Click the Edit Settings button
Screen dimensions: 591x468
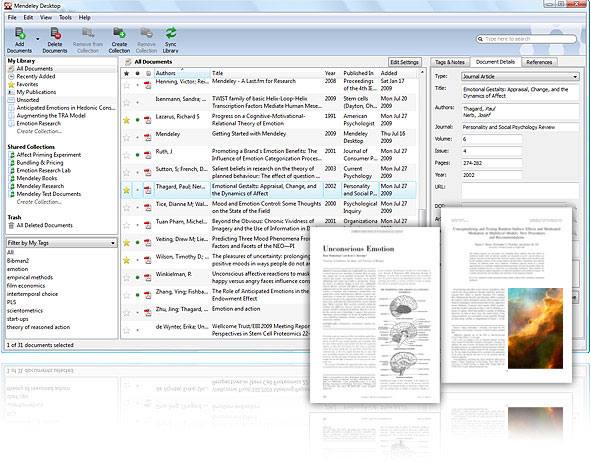click(404, 62)
